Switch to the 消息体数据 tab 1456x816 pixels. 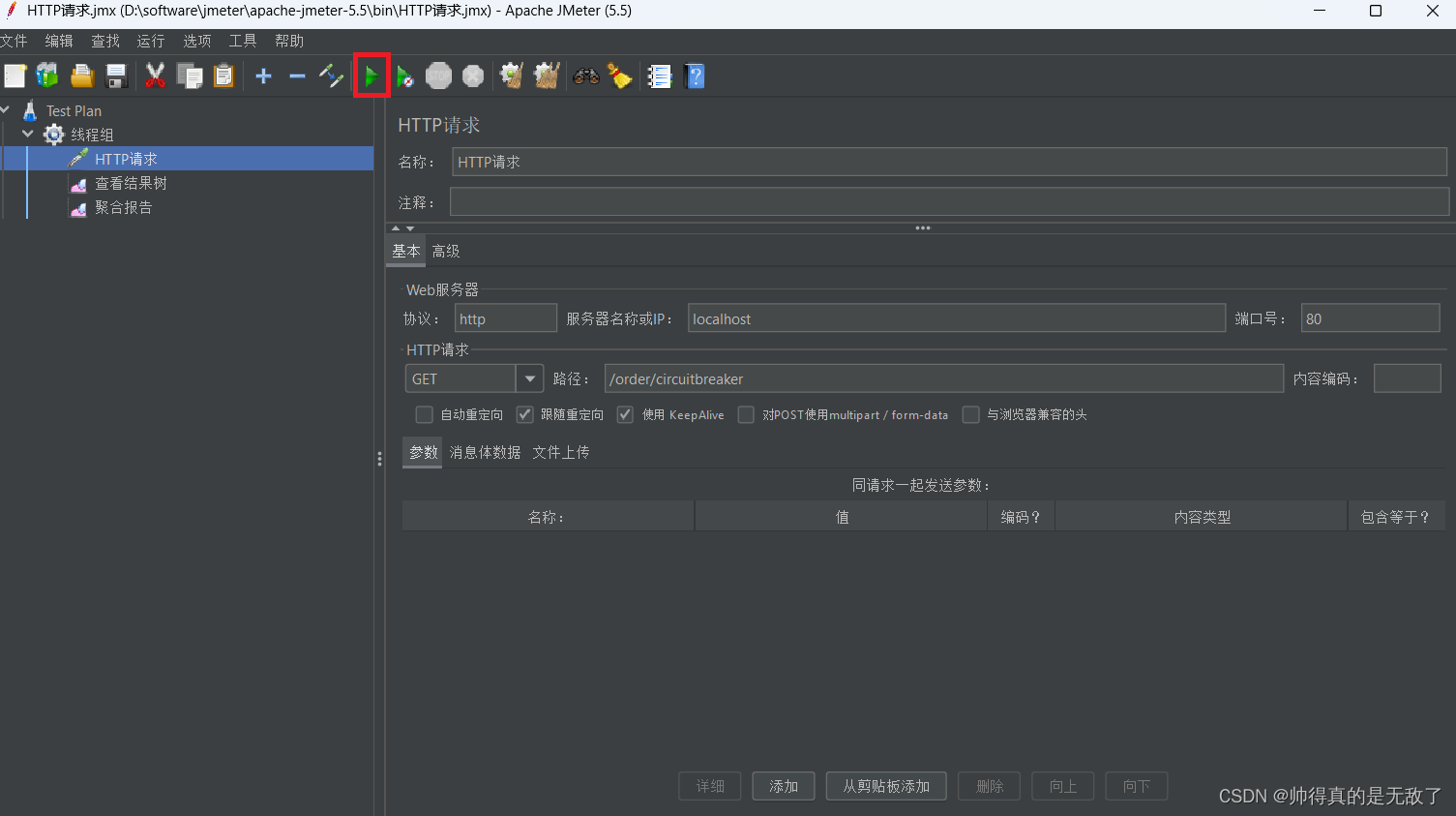(x=485, y=452)
